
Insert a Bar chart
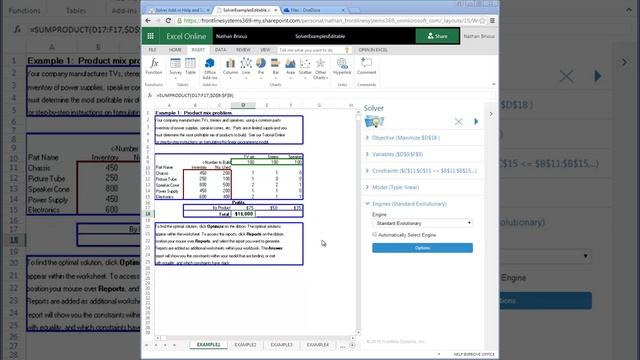pos(276,67)
